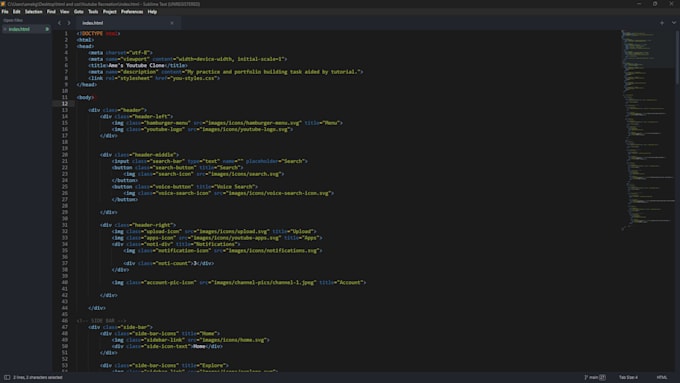Click the noti-count div line
The image size is (680, 383).
tap(168, 263)
